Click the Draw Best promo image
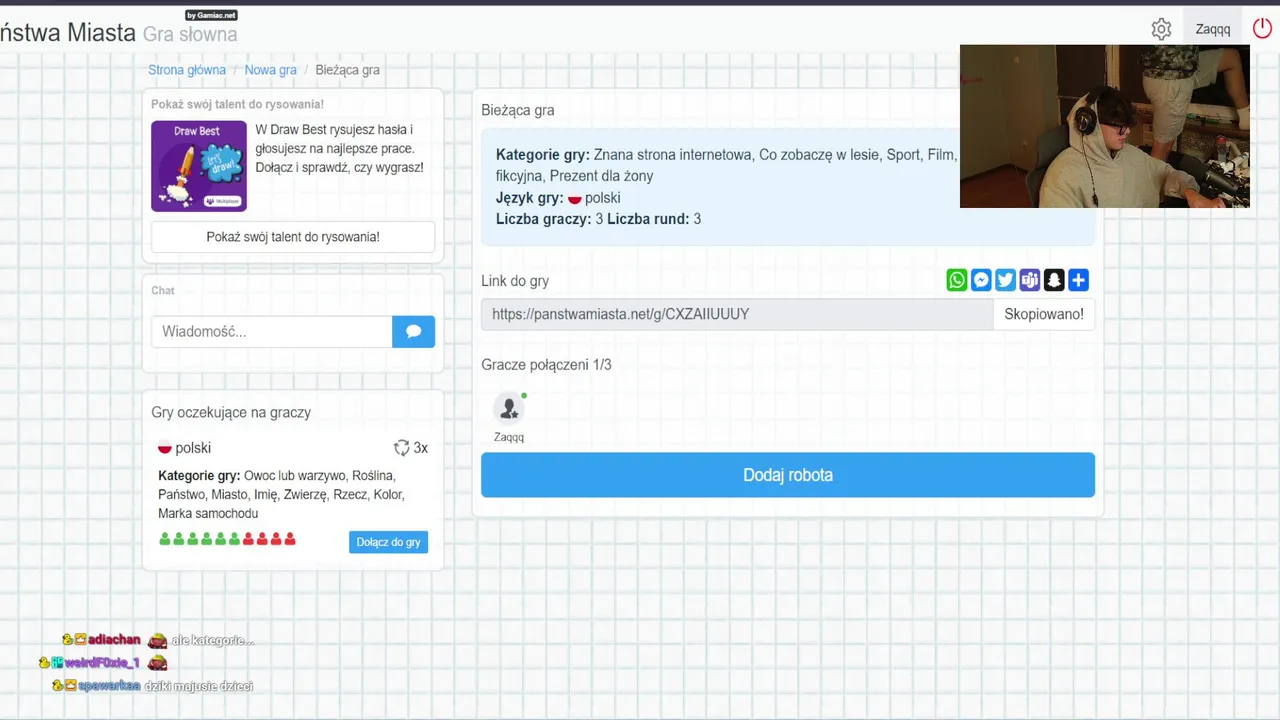The image size is (1280, 720). coord(199,166)
